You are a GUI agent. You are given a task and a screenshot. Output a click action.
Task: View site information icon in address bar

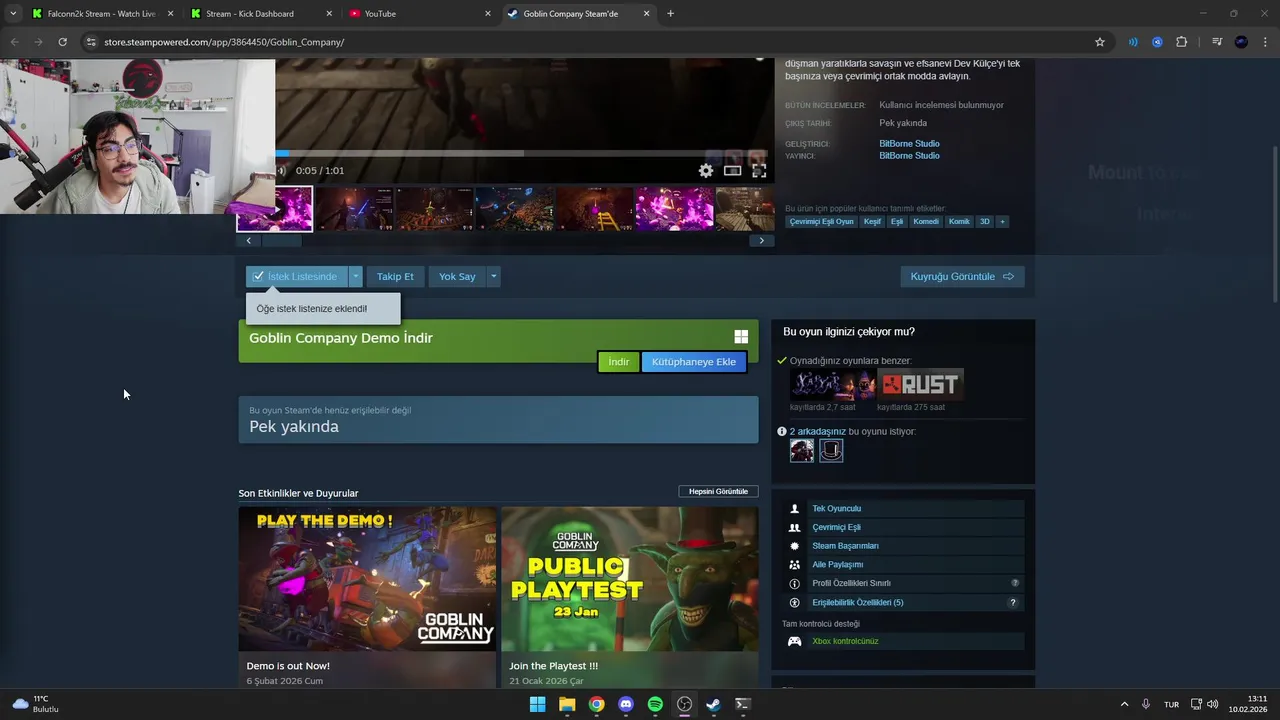(x=91, y=42)
